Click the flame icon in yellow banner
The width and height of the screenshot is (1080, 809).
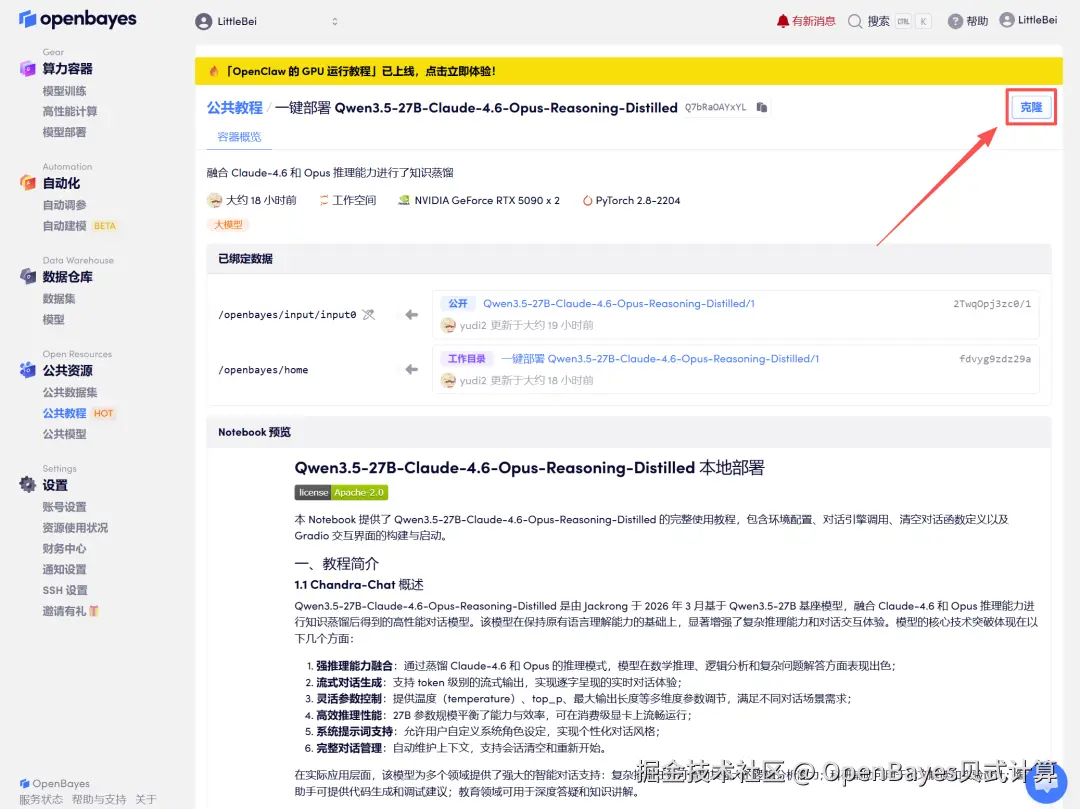coord(214,71)
